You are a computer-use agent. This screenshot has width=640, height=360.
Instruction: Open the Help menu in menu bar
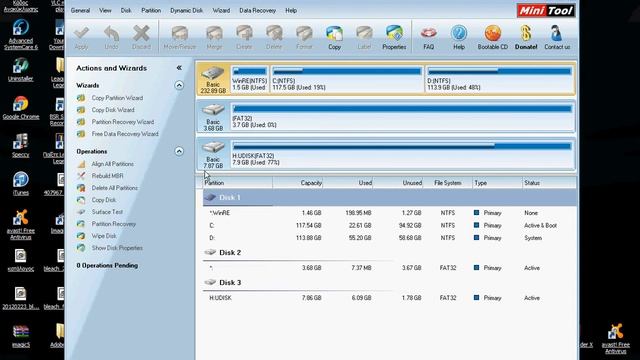tap(291, 11)
